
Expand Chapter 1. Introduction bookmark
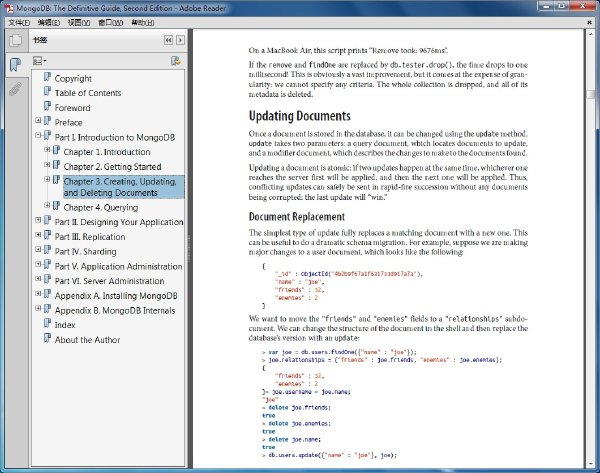tap(47, 150)
